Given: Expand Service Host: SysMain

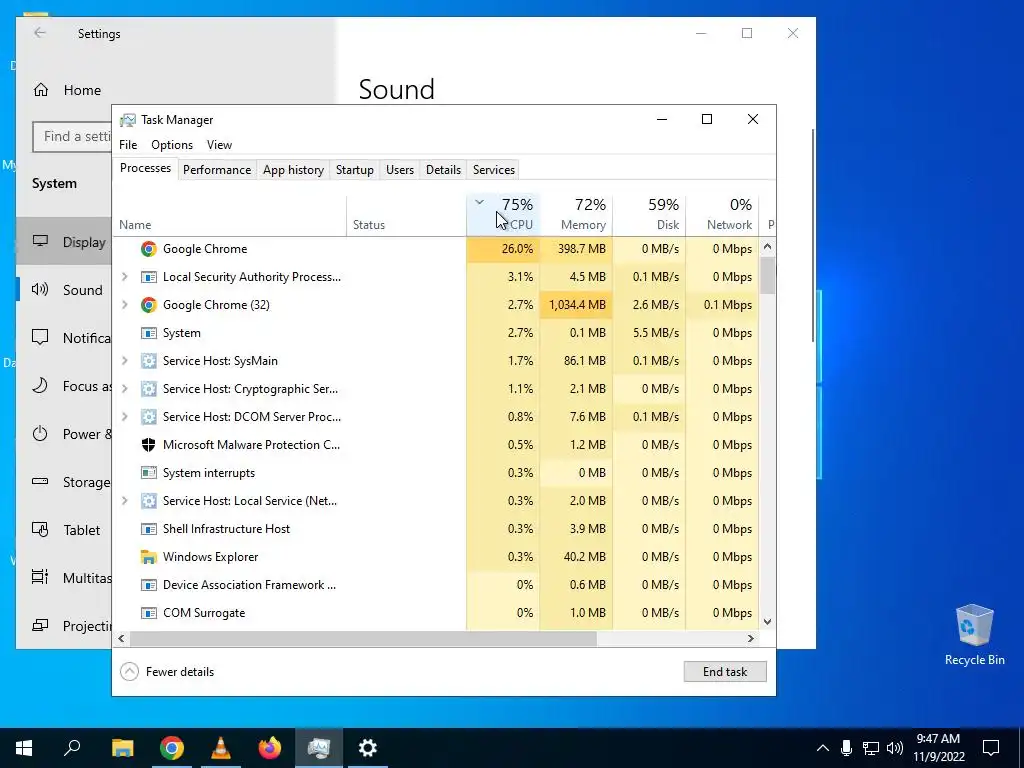Looking at the screenshot, I should [x=125, y=361].
